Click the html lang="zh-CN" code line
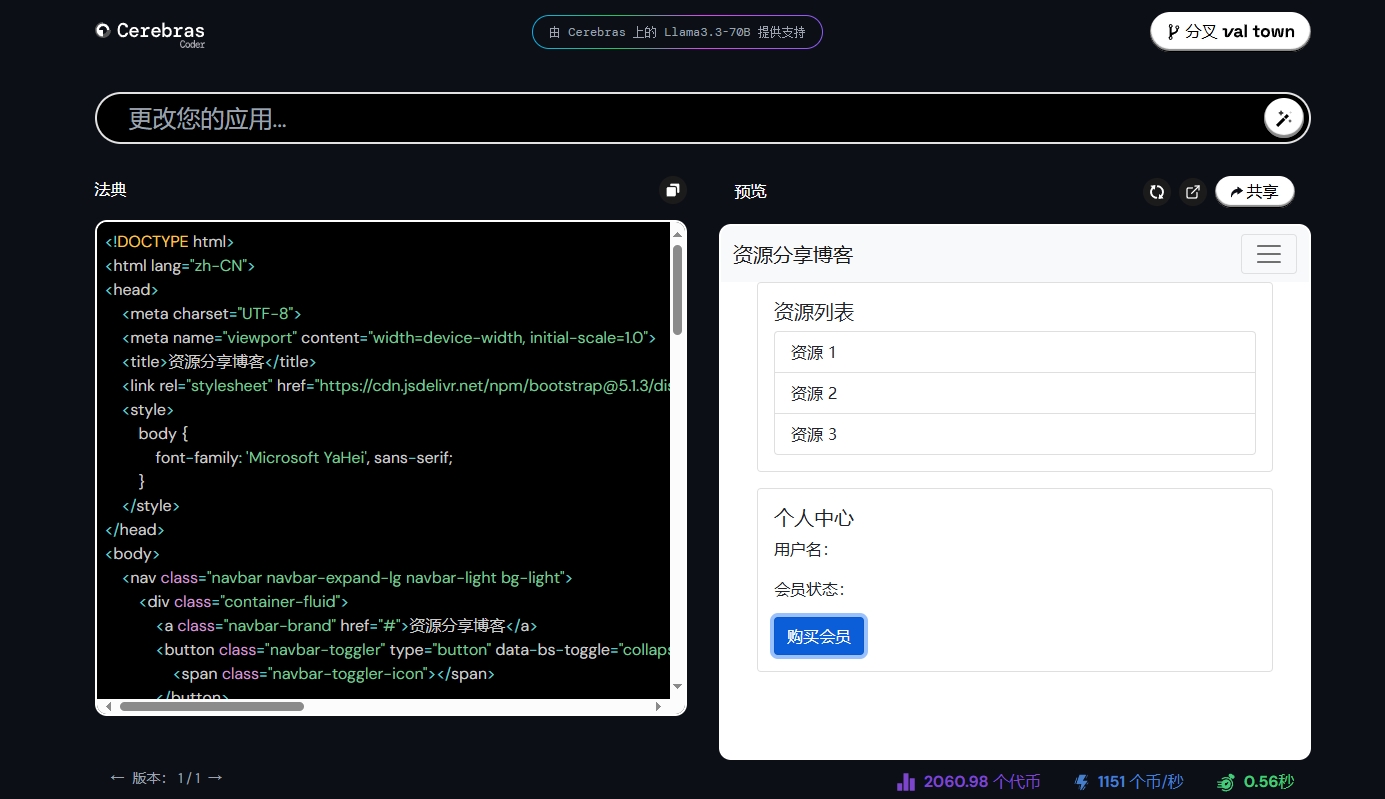 point(180,266)
